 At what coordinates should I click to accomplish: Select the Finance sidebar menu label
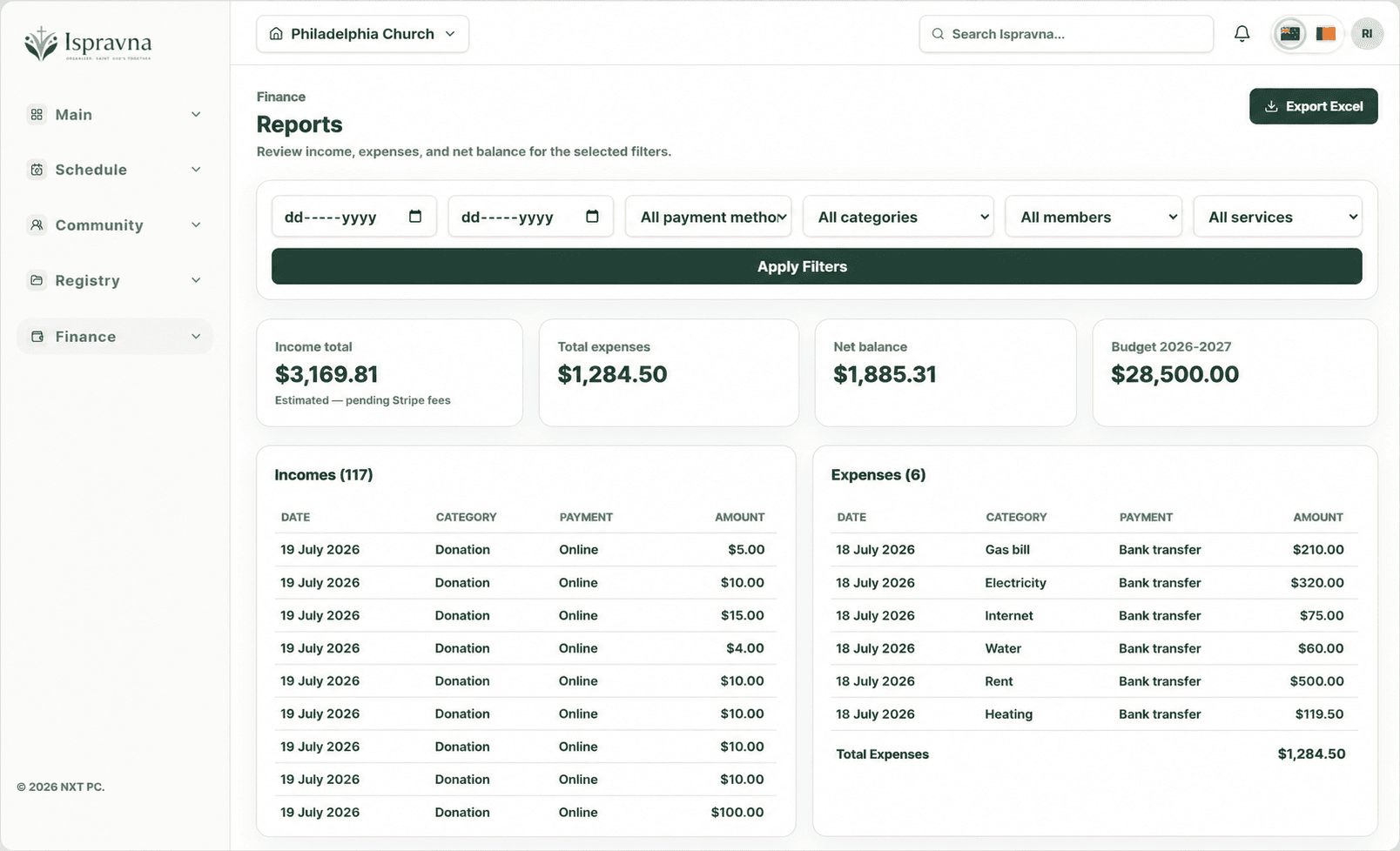[x=85, y=337]
